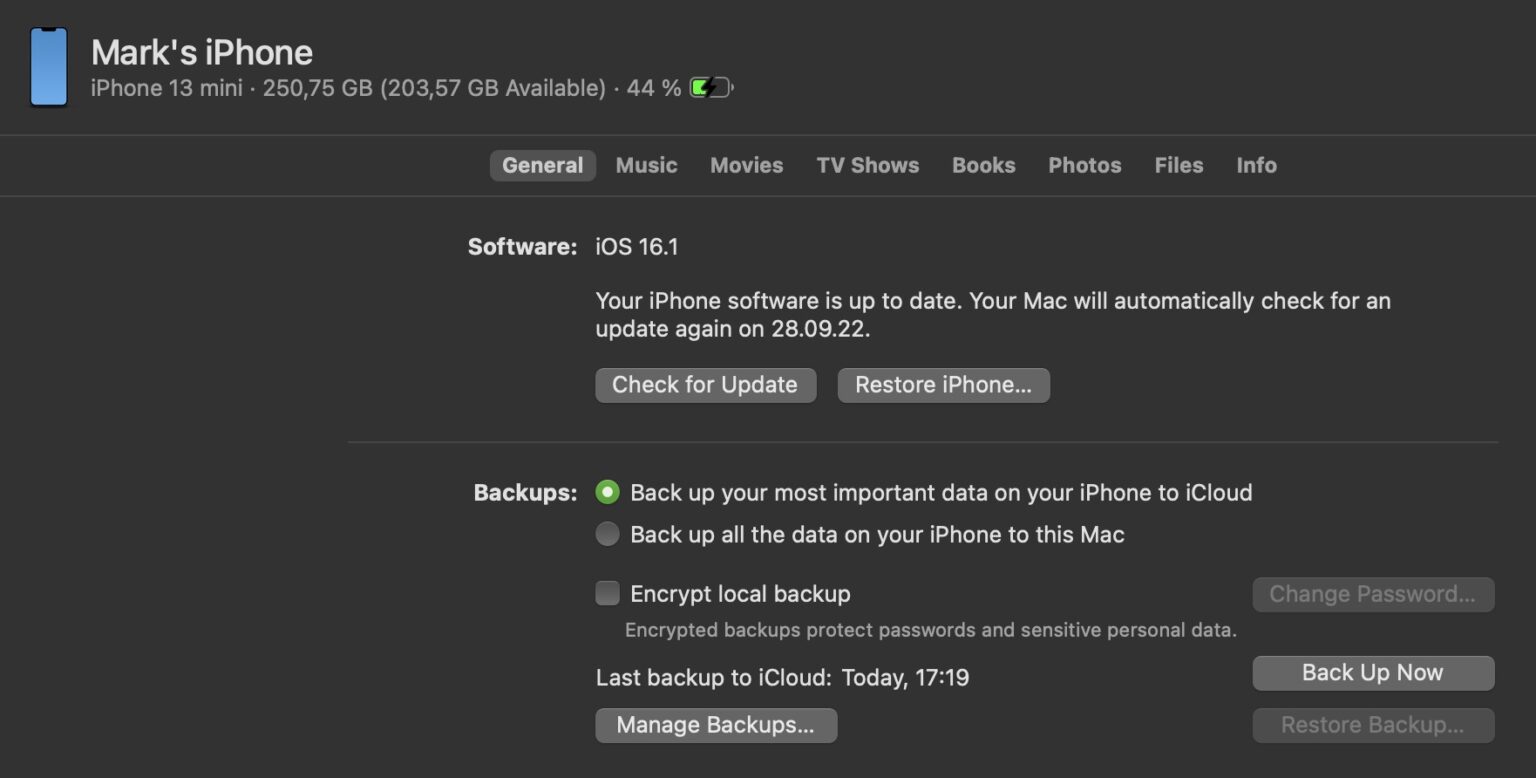Screen dimensions: 1536x778
Task: Click the Mark's iPhone device name
Action: pyautogui.click(x=201, y=51)
